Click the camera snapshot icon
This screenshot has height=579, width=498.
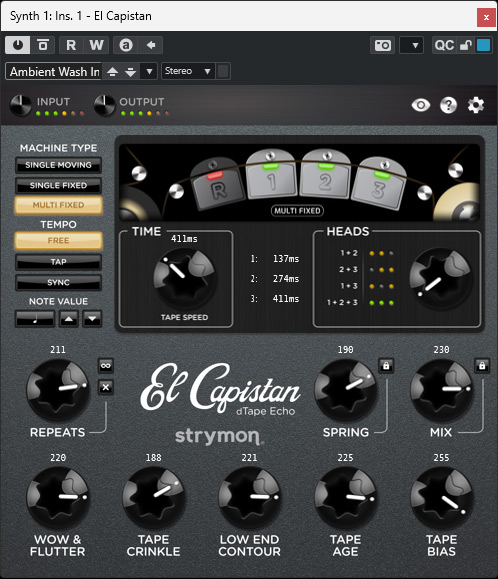pos(382,45)
